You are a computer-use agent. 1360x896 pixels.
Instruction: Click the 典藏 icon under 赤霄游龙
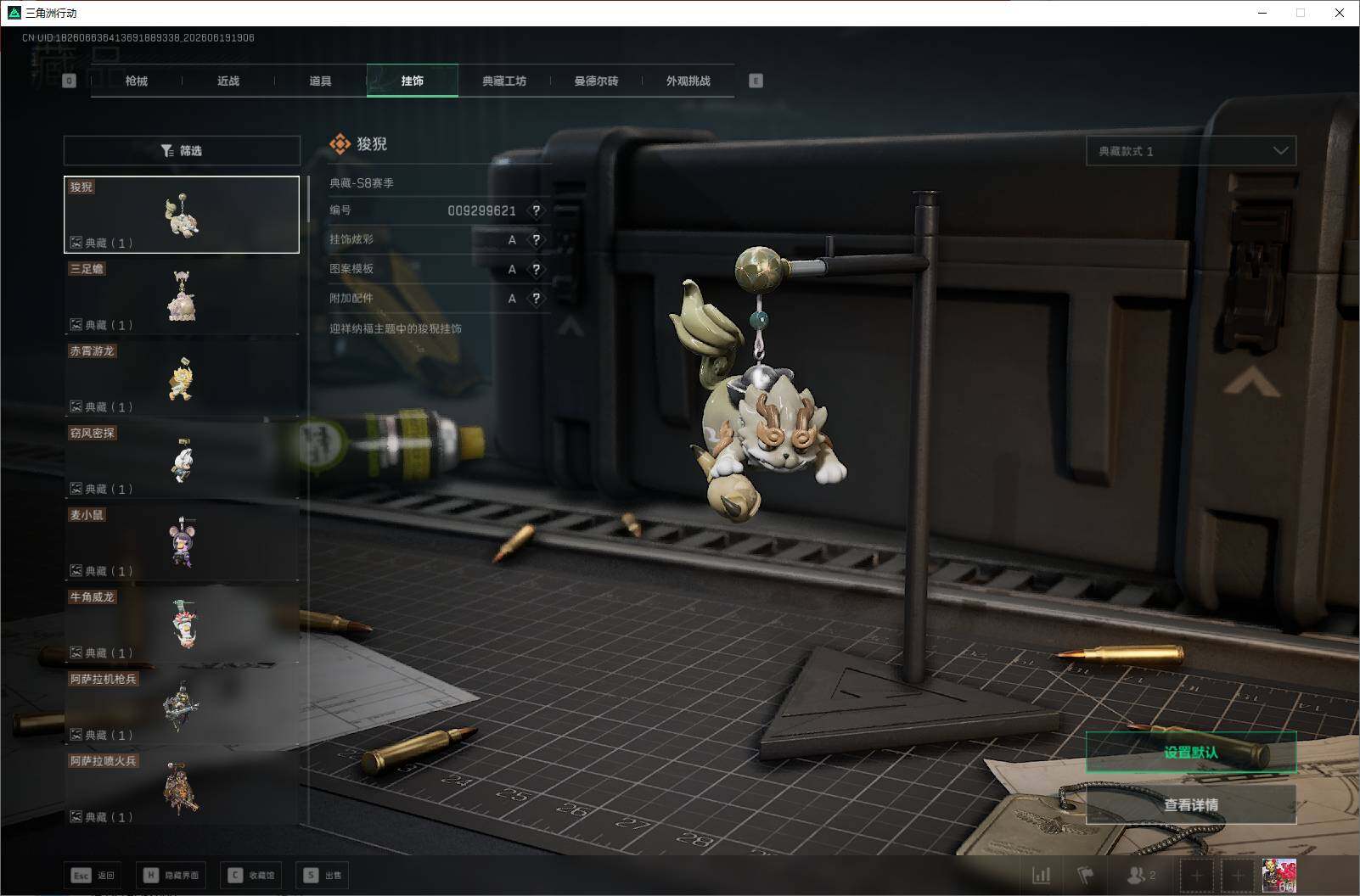point(76,406)
